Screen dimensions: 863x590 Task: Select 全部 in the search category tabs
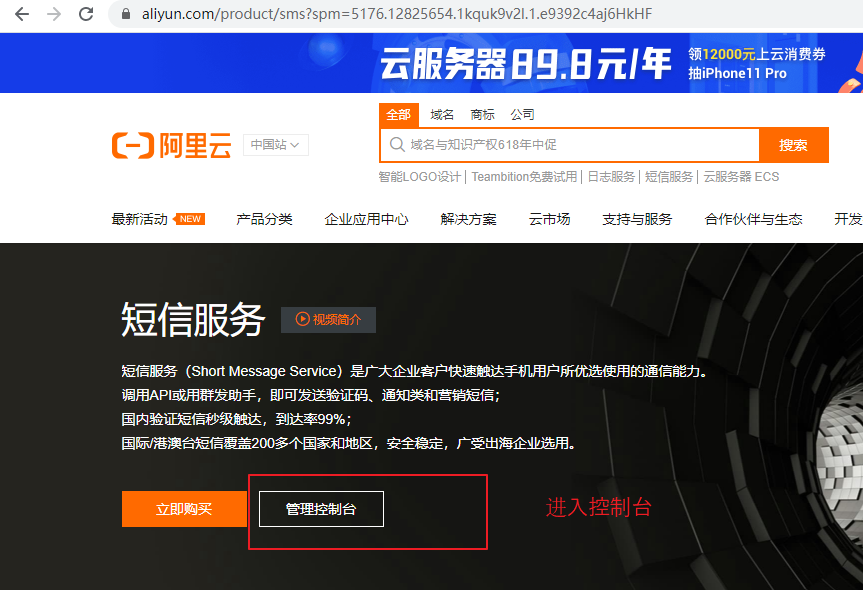pos(399,114)
